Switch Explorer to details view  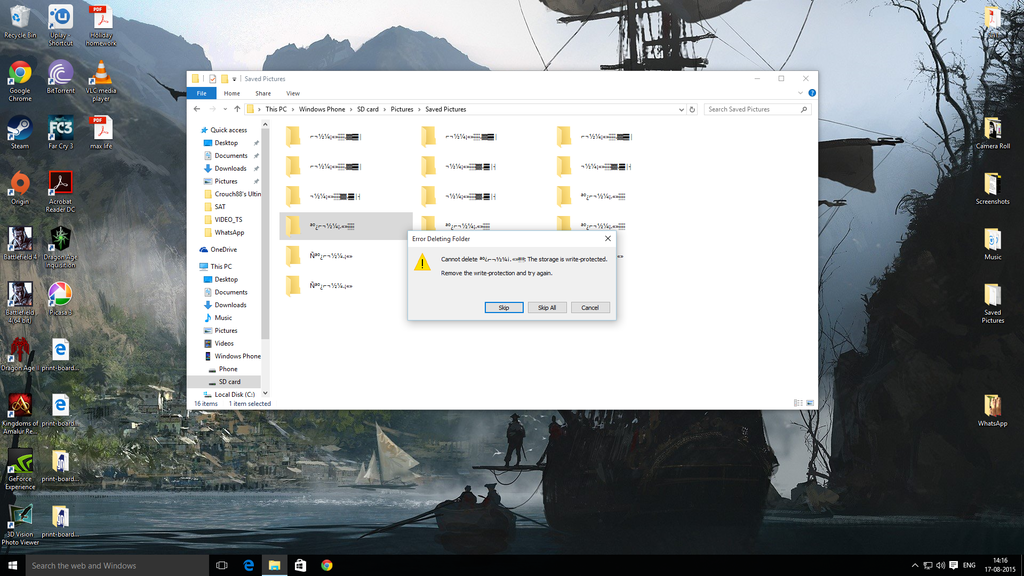click(x=798, y=404)
